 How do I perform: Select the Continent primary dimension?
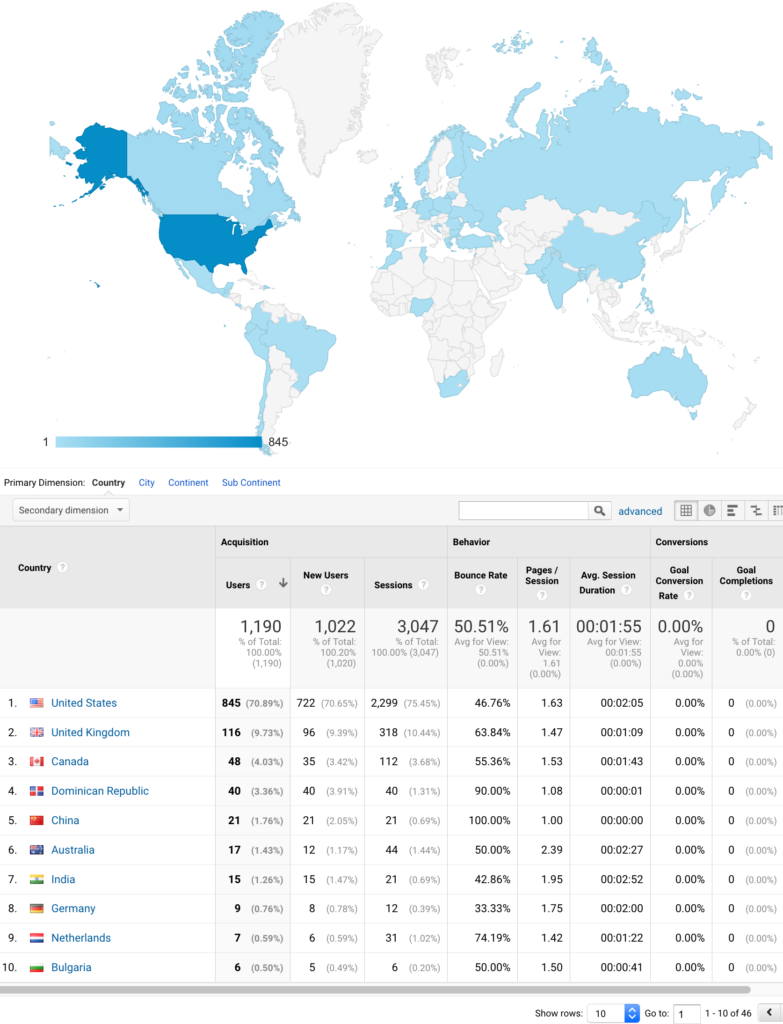coord(188,483)
